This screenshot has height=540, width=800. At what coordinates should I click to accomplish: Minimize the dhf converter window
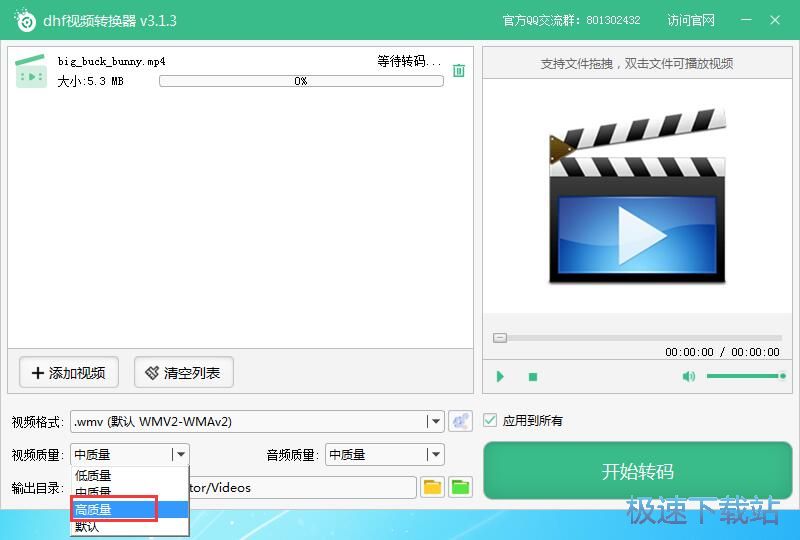click(746, 20)
